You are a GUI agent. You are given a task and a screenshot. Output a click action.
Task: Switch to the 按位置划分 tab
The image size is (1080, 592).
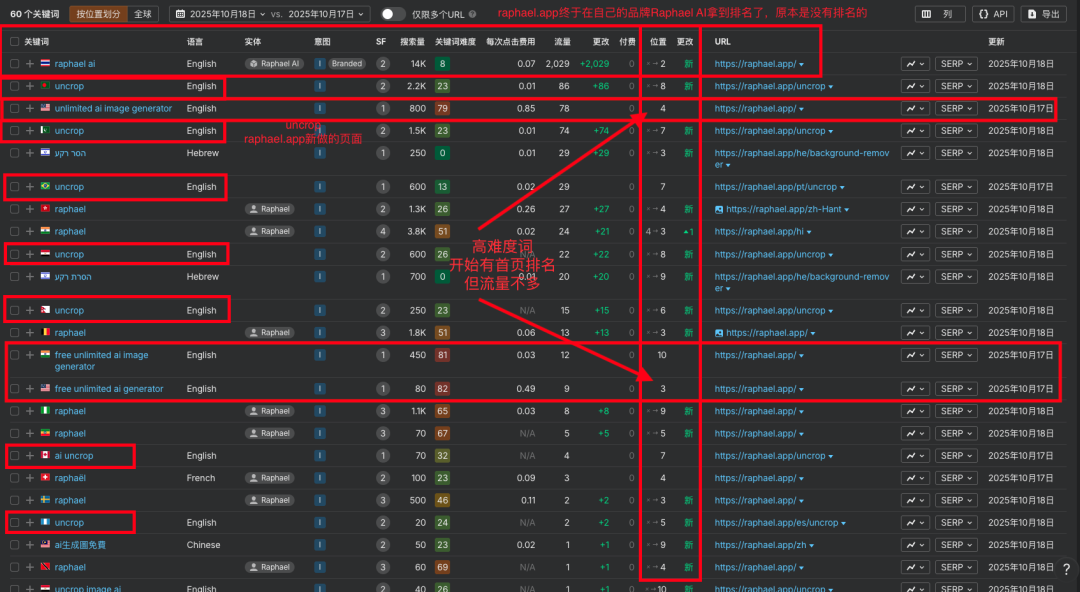[x=98, y=14]
